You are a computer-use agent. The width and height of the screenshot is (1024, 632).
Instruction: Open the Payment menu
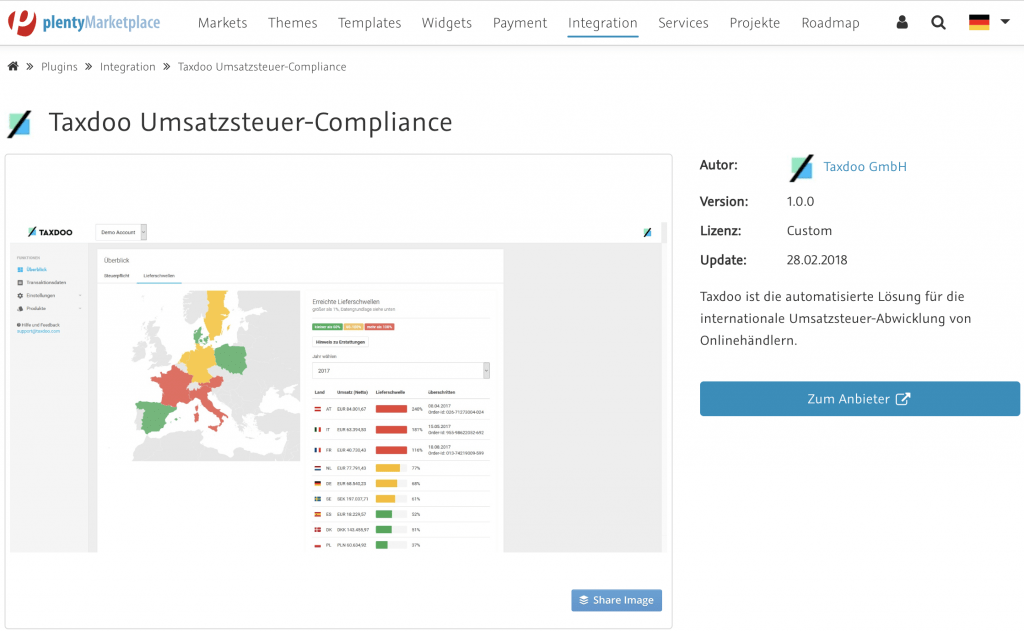coord(520,23)
